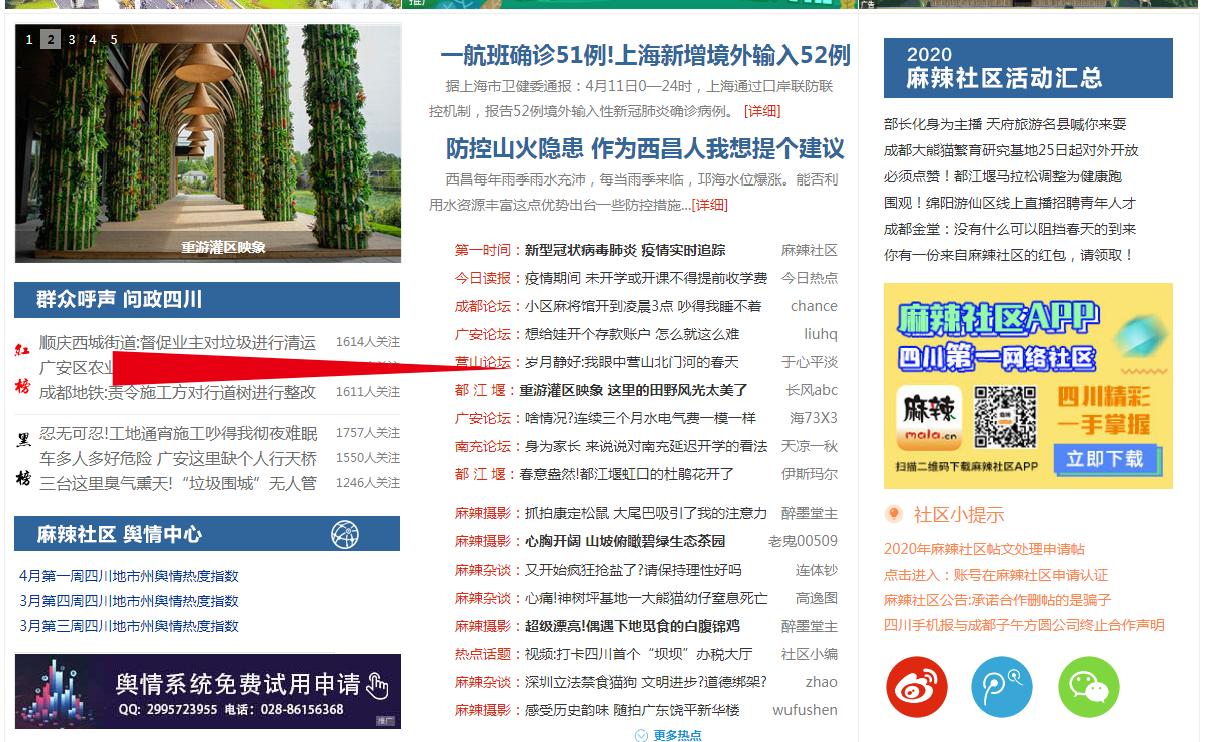This screenshot has height=742, width=1205.
Task: Click the QR code in the APP banner
Action: pos(1005,415)
